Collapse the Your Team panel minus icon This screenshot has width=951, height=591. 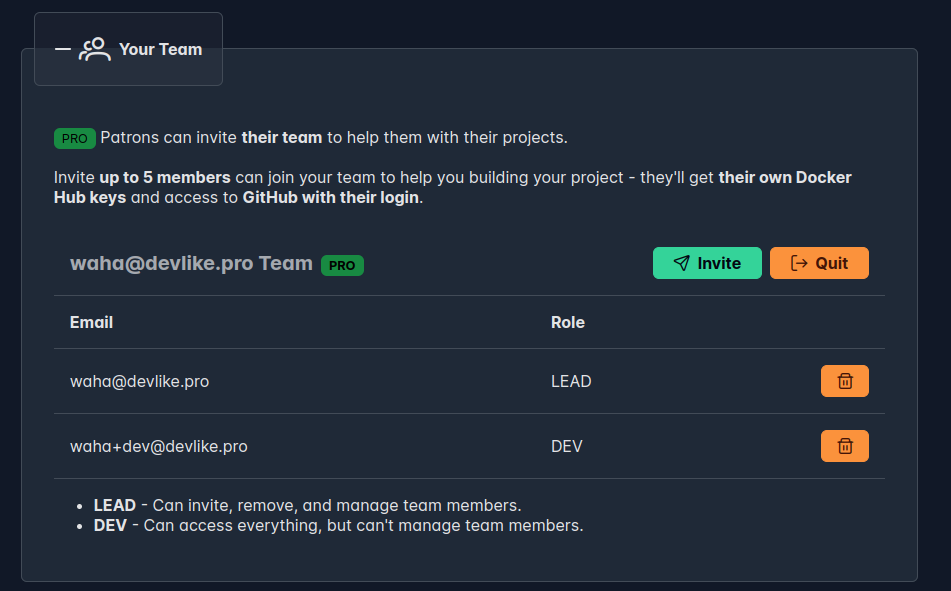[62, 49]
